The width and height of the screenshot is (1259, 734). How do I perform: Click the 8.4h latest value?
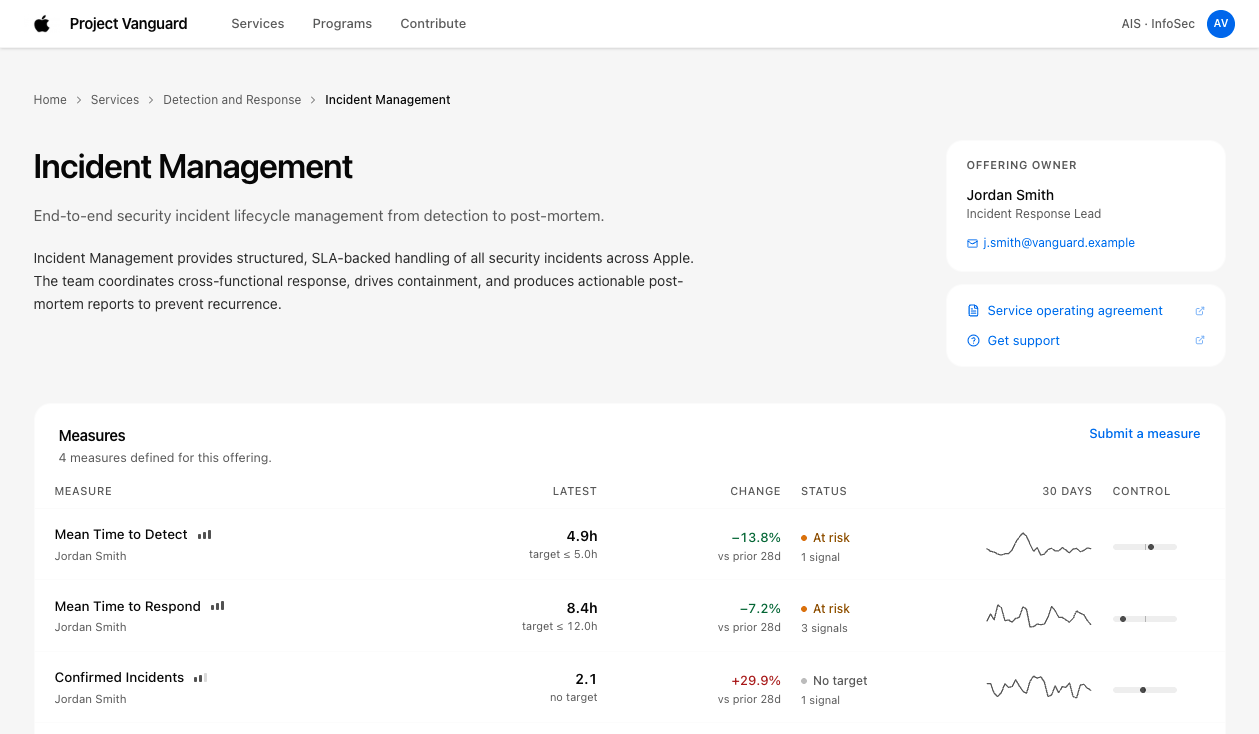[x=582, y=608]
